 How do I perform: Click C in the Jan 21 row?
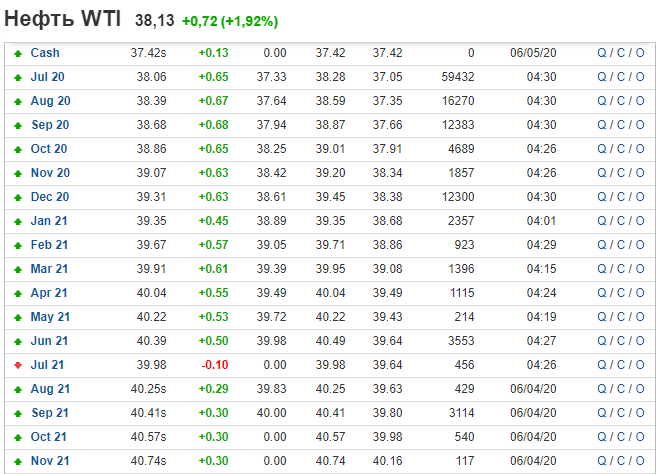coord(621,220)
